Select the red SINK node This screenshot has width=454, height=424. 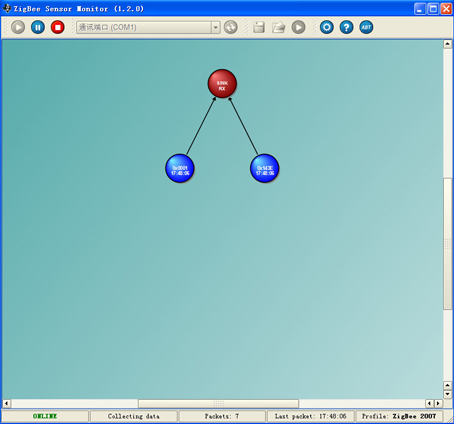click(222, 83)
